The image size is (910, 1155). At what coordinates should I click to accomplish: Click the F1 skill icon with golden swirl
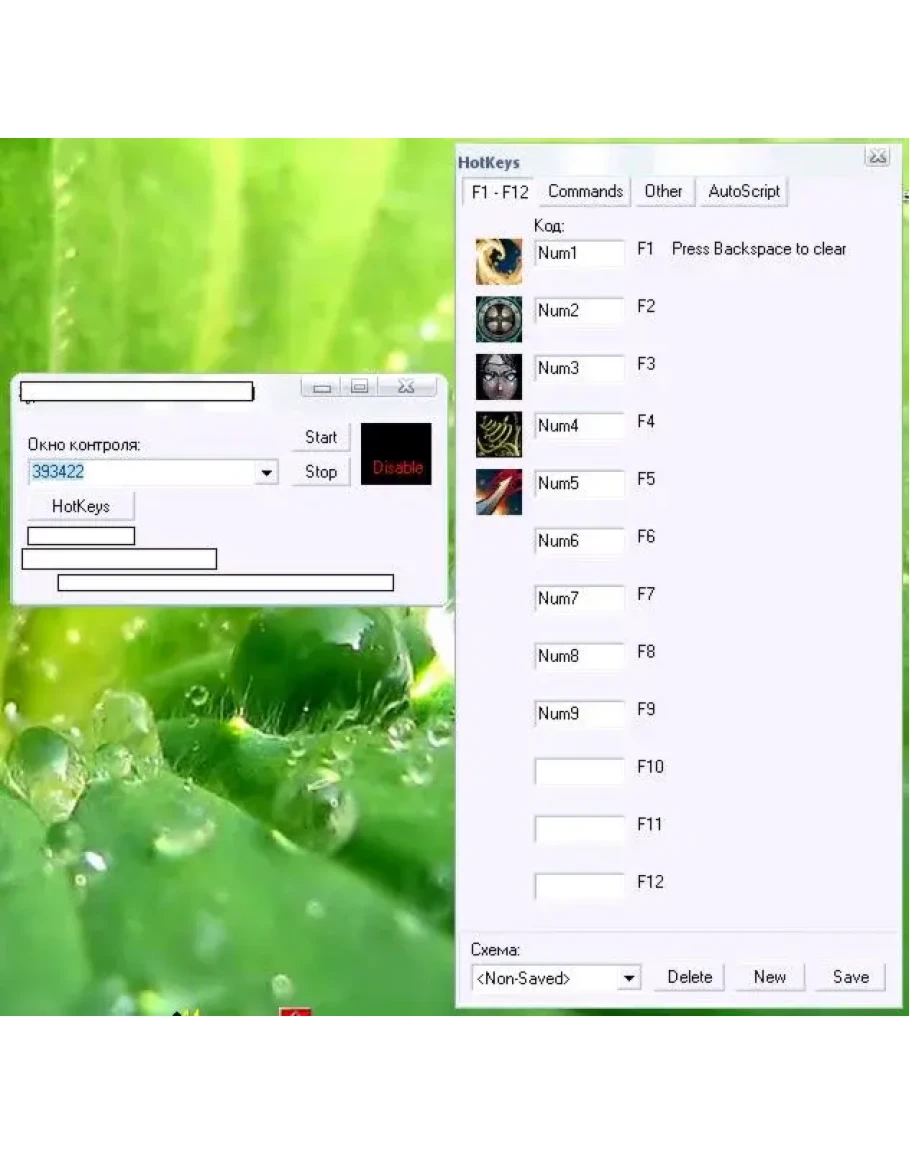(498, 261)
